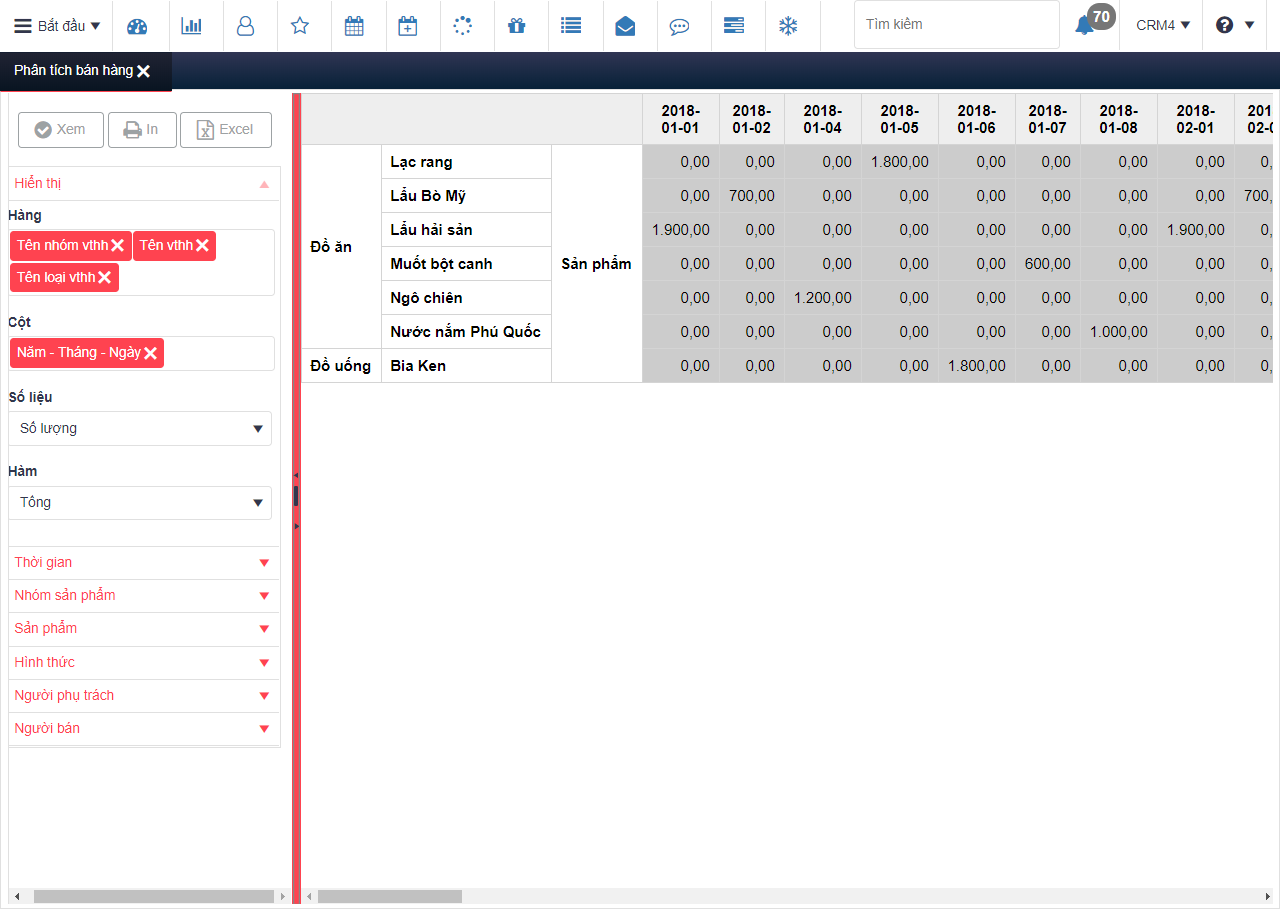Open the CRM4 account dropdown
Image resolution: width=1280 pixels, height=911 pixels.
point(1163,26)
